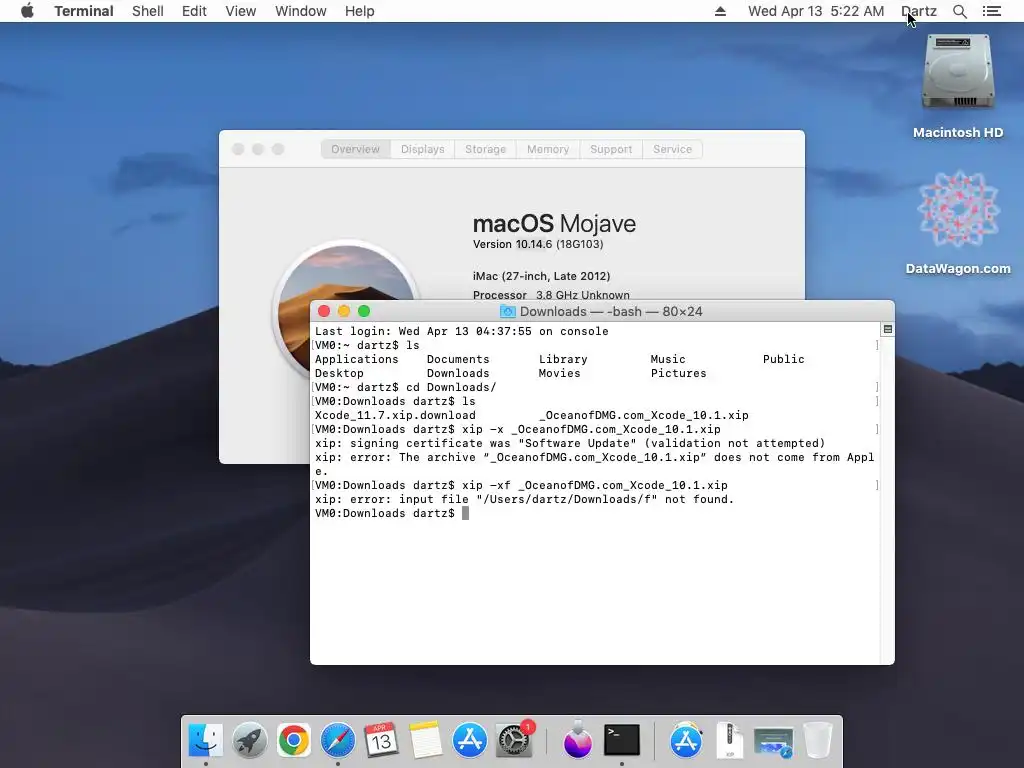Switch to Overview tab in About window
Screen dimensions: 1024x768
point(355,149)
